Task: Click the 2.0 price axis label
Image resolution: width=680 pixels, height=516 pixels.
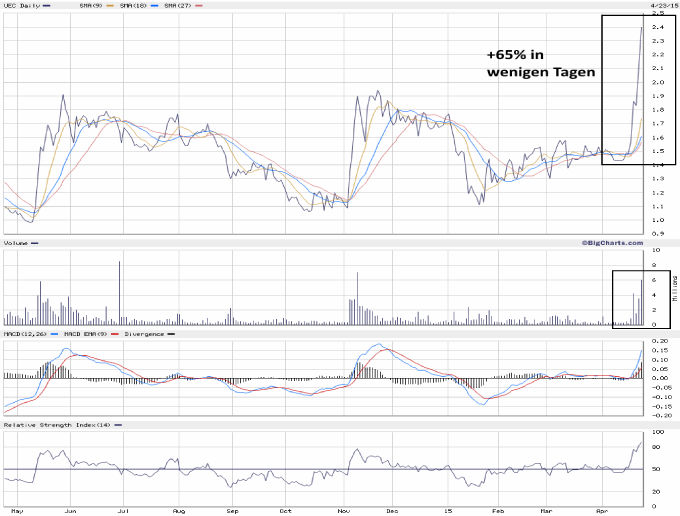Action: (657, 82)
